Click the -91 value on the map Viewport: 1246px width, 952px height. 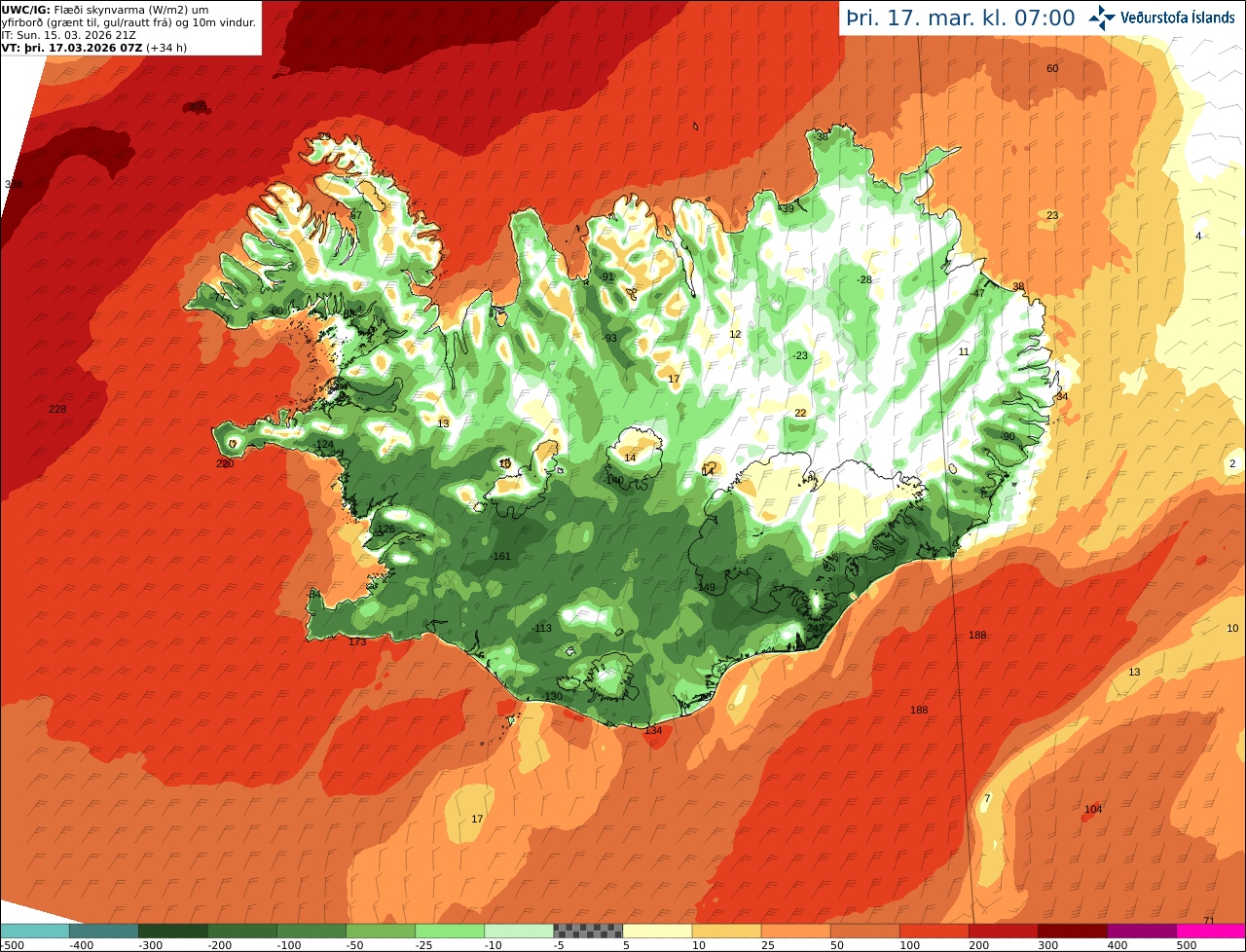coord(607,277)
